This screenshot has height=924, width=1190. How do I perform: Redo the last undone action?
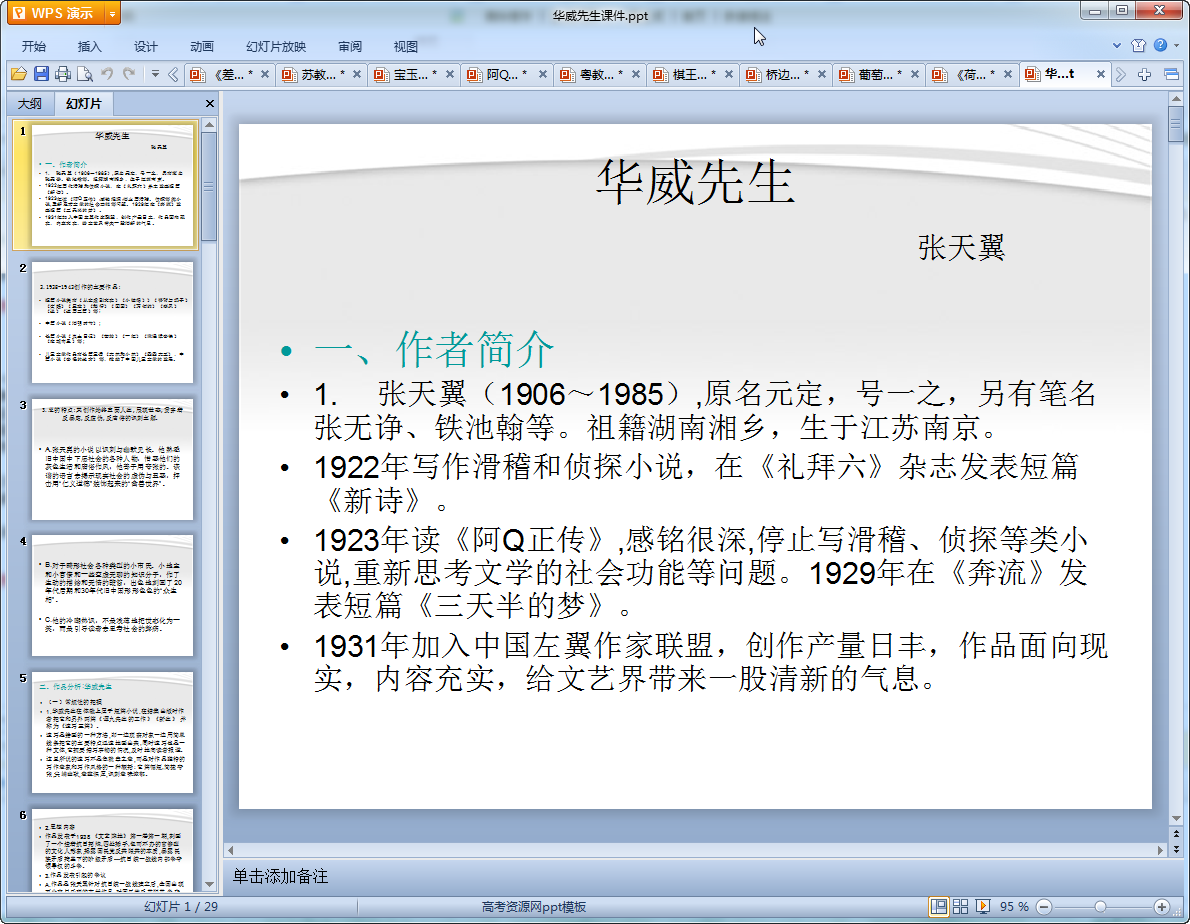(129, 74)
